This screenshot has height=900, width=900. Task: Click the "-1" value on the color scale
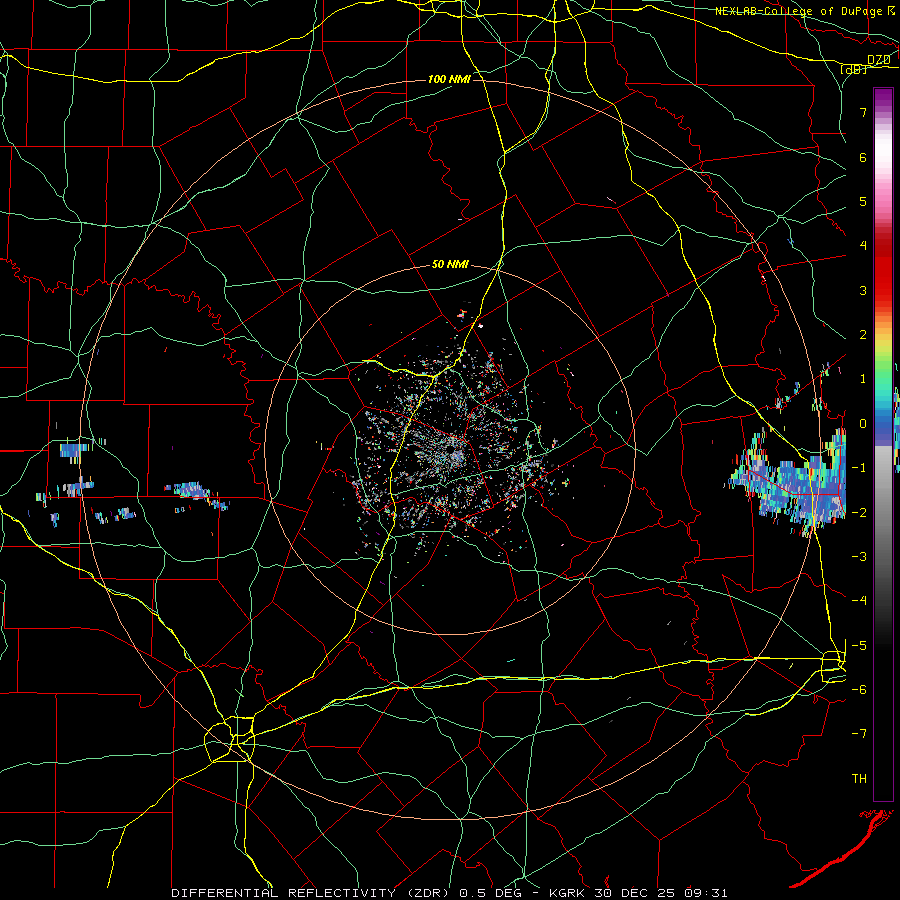(x=859, y=468)
